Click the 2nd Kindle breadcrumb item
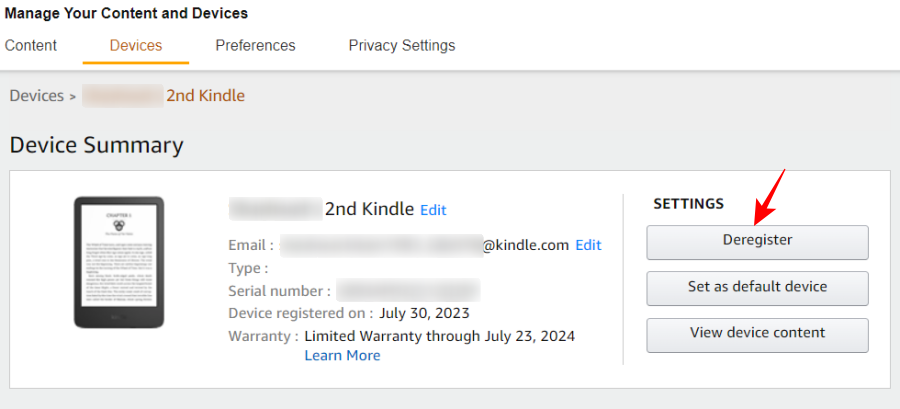900x409 pixels. pyautogui.click(x=205, y=96)
